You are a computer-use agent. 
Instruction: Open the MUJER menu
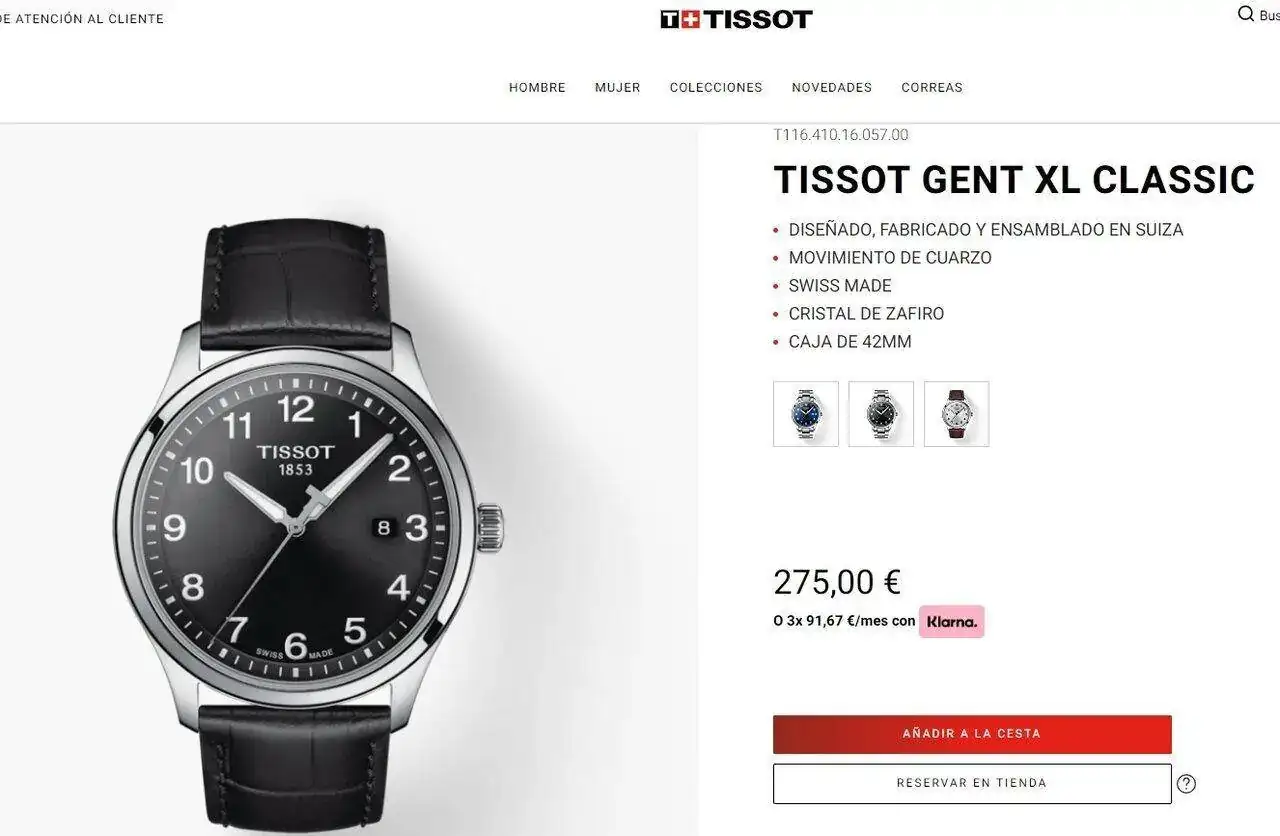click(617, 88)
